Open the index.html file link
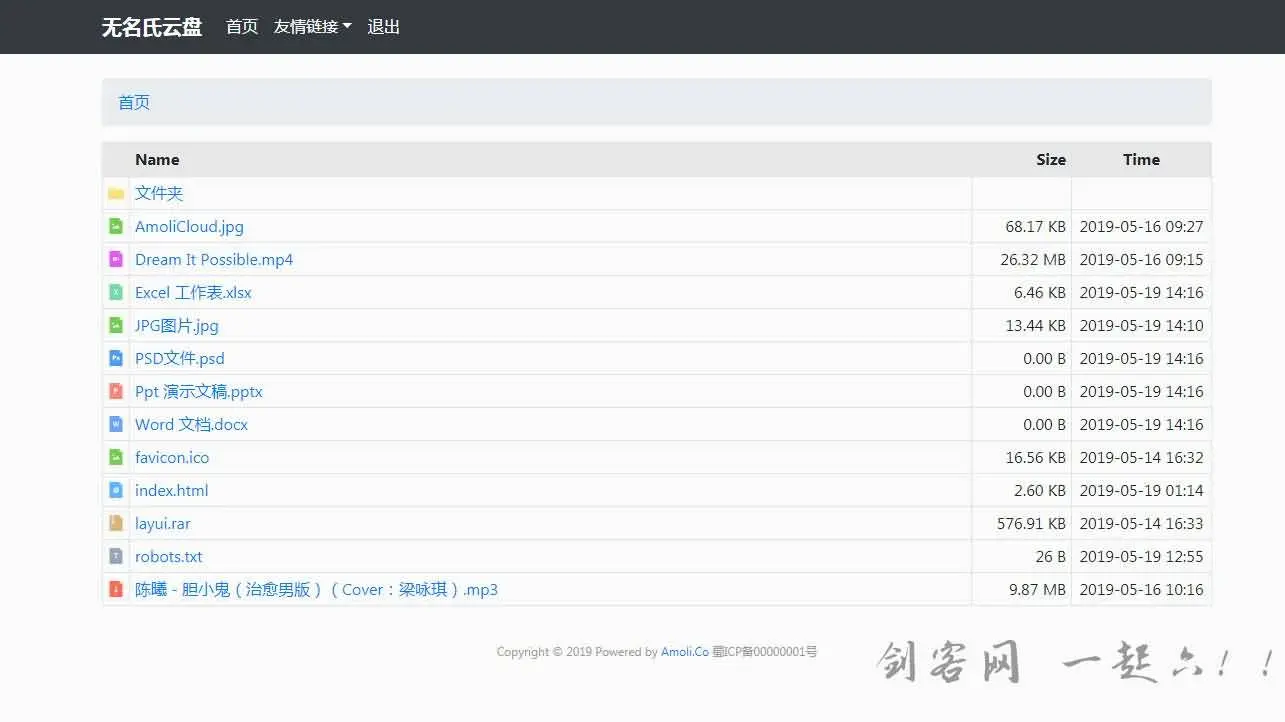The image size is (1285, 722). coord(172,490)
